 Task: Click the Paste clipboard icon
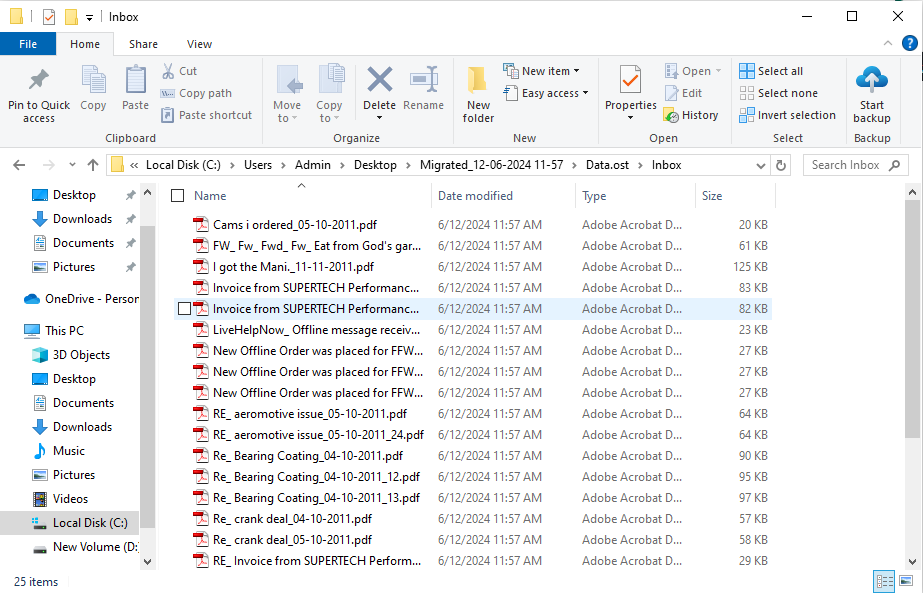click(x=135, y=80)
